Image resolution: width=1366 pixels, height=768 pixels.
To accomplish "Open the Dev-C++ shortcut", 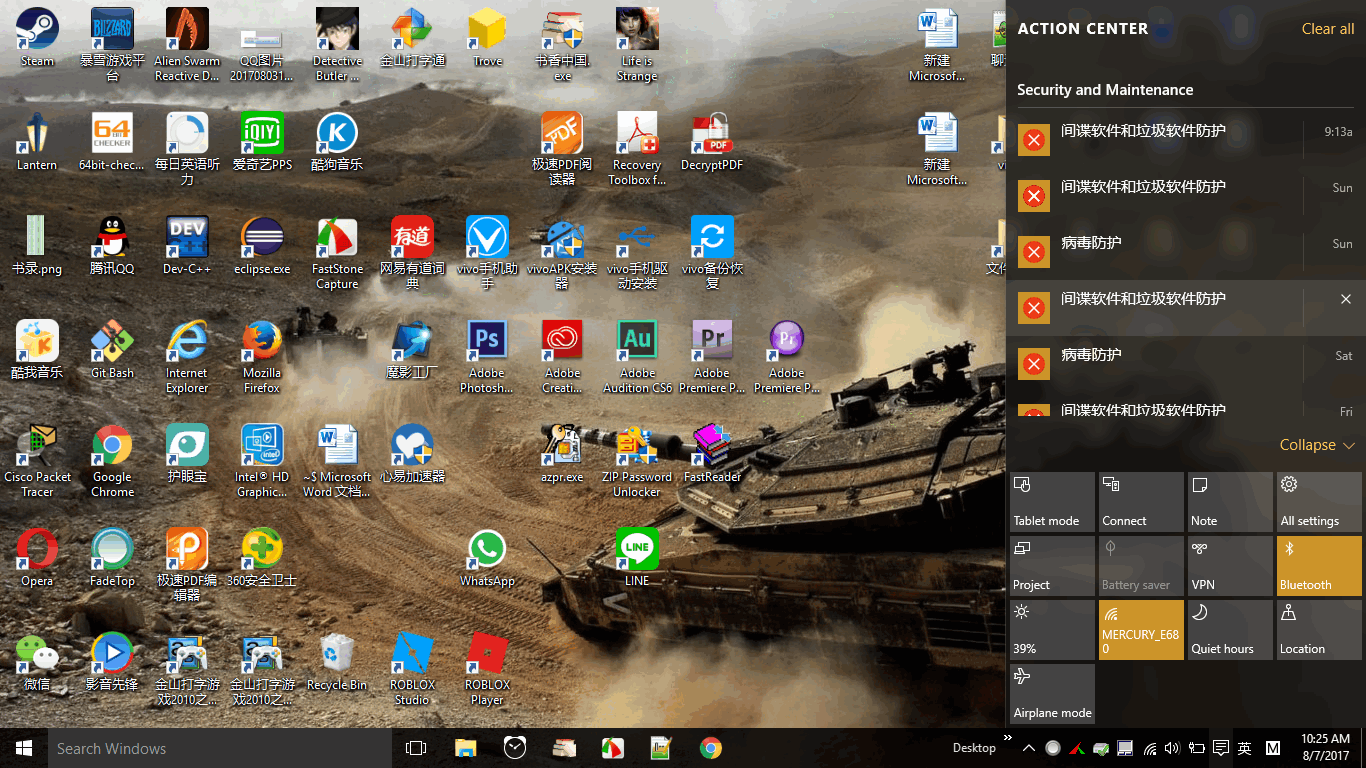I will pos(187,246).
